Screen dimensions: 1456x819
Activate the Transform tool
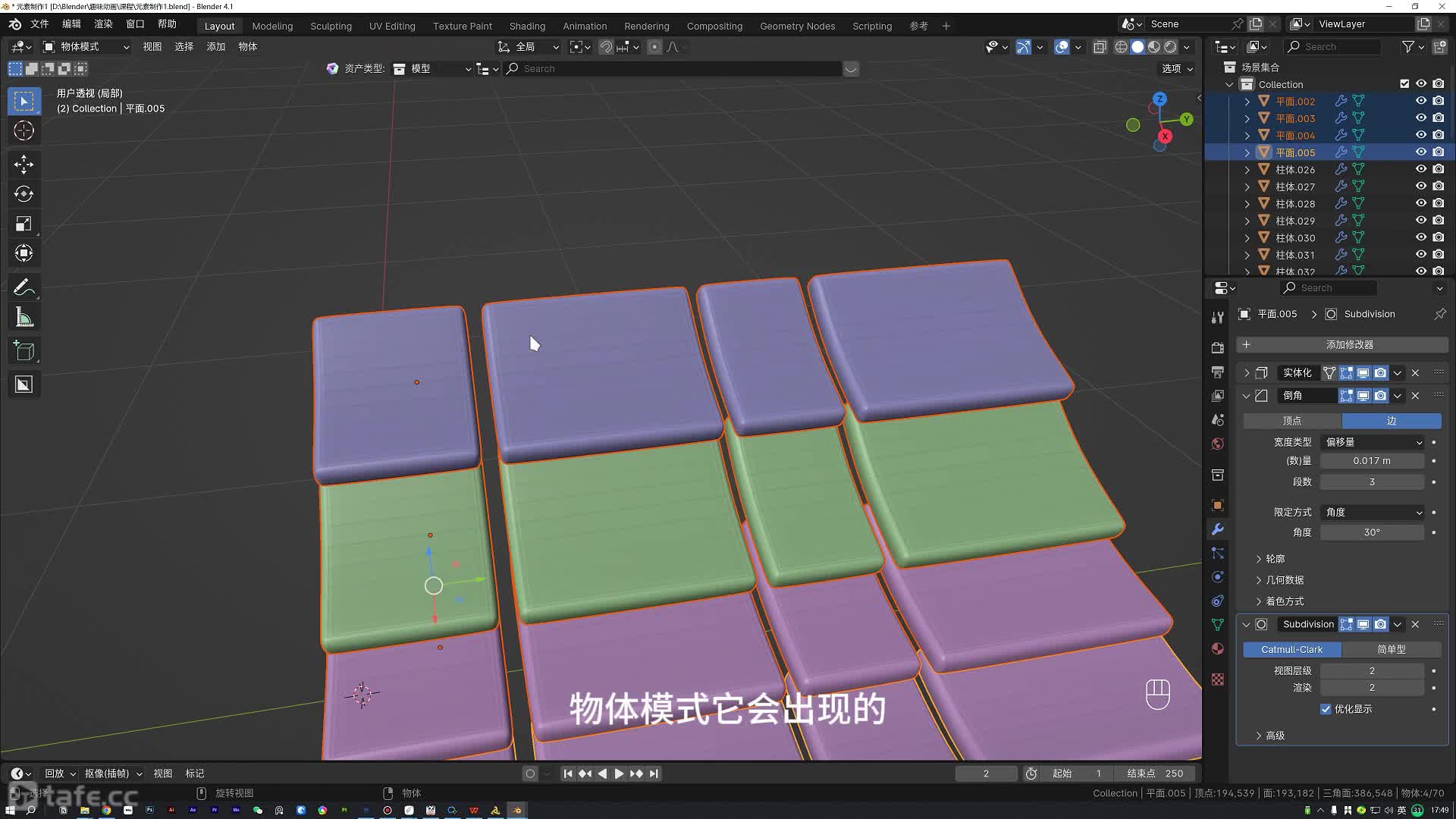(24, 253)
